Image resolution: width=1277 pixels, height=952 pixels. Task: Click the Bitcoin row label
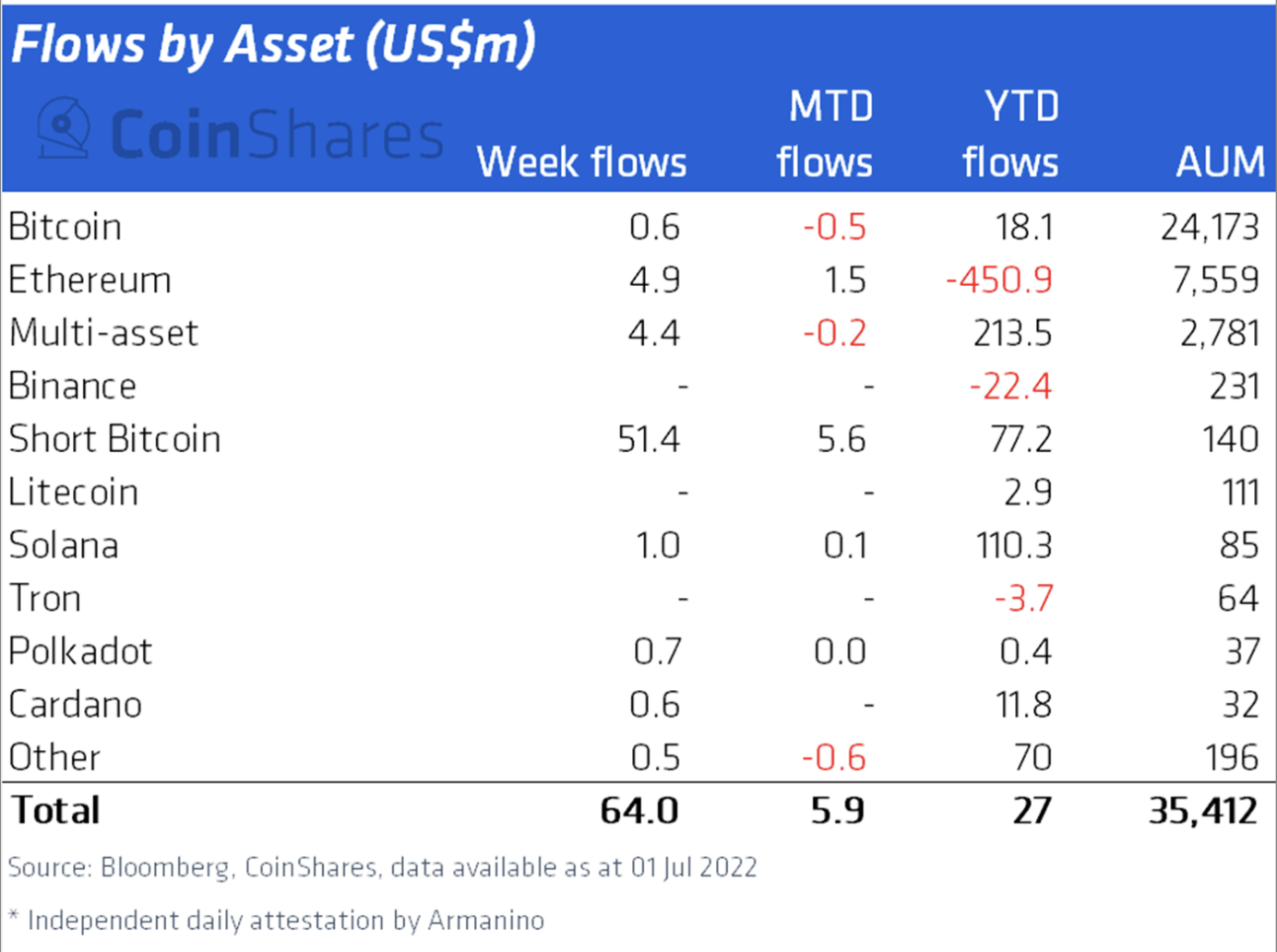tap(65, 227)
